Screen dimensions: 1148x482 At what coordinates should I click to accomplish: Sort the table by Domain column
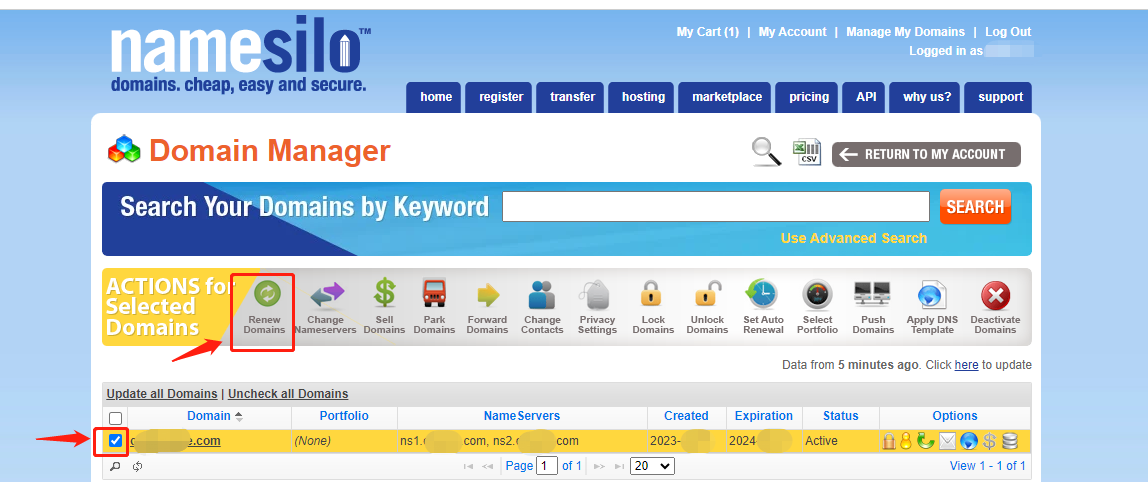(209, 416)
